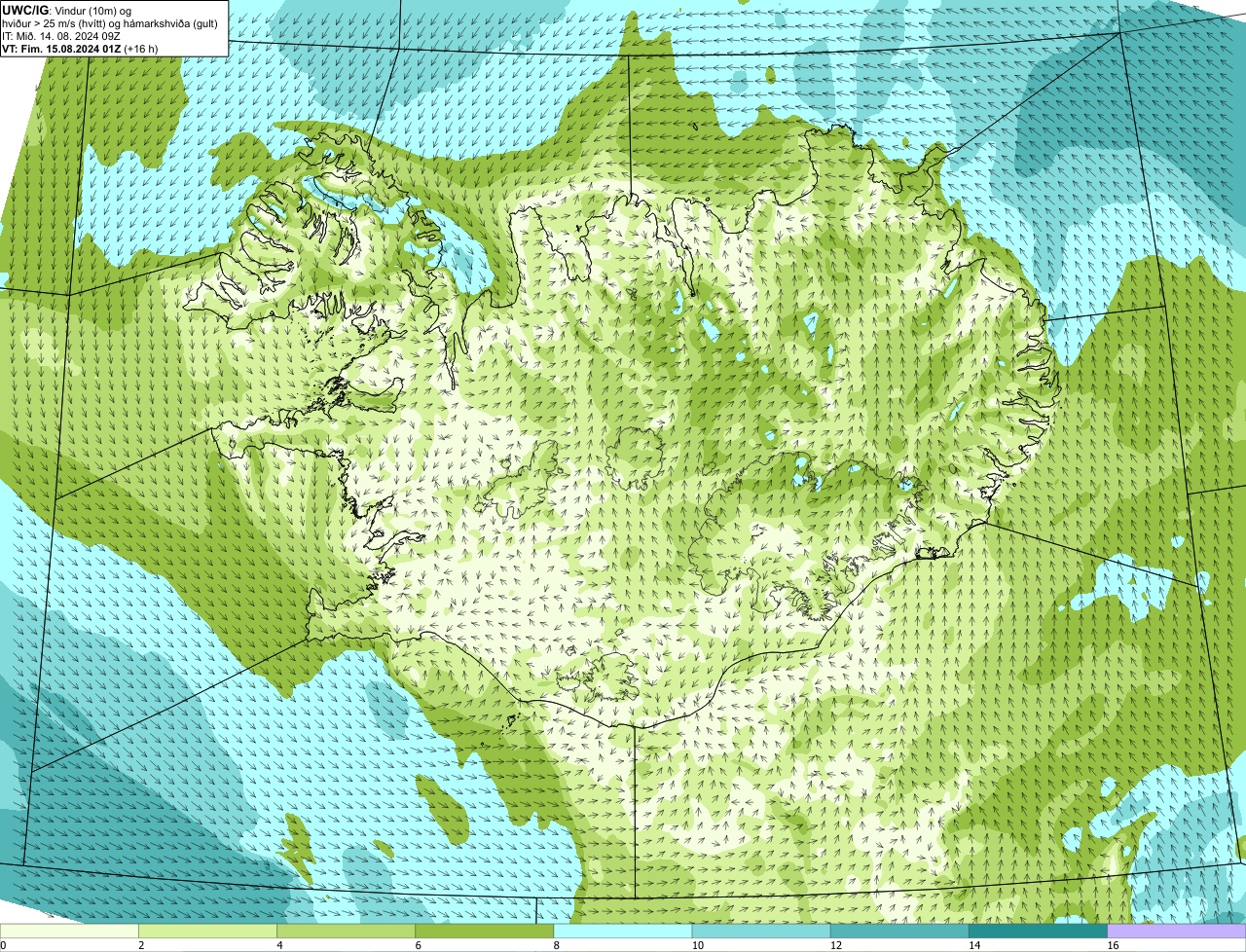1246x952 pixels.
Task: Click the 'VT: Fim. 15.08.2024 01Z (+16 h)' line
Action: point(80,49)
